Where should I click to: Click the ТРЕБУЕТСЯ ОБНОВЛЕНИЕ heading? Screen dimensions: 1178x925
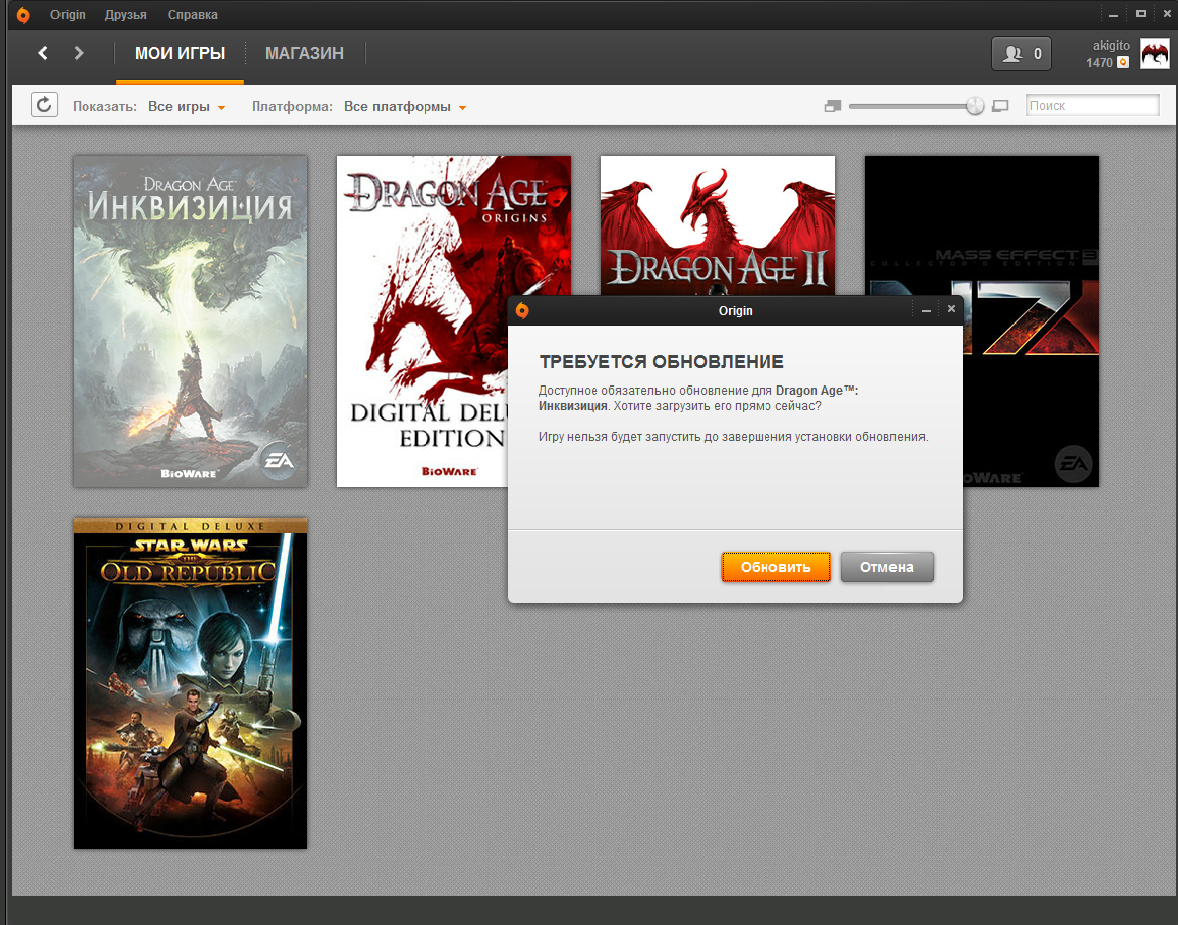661,361
